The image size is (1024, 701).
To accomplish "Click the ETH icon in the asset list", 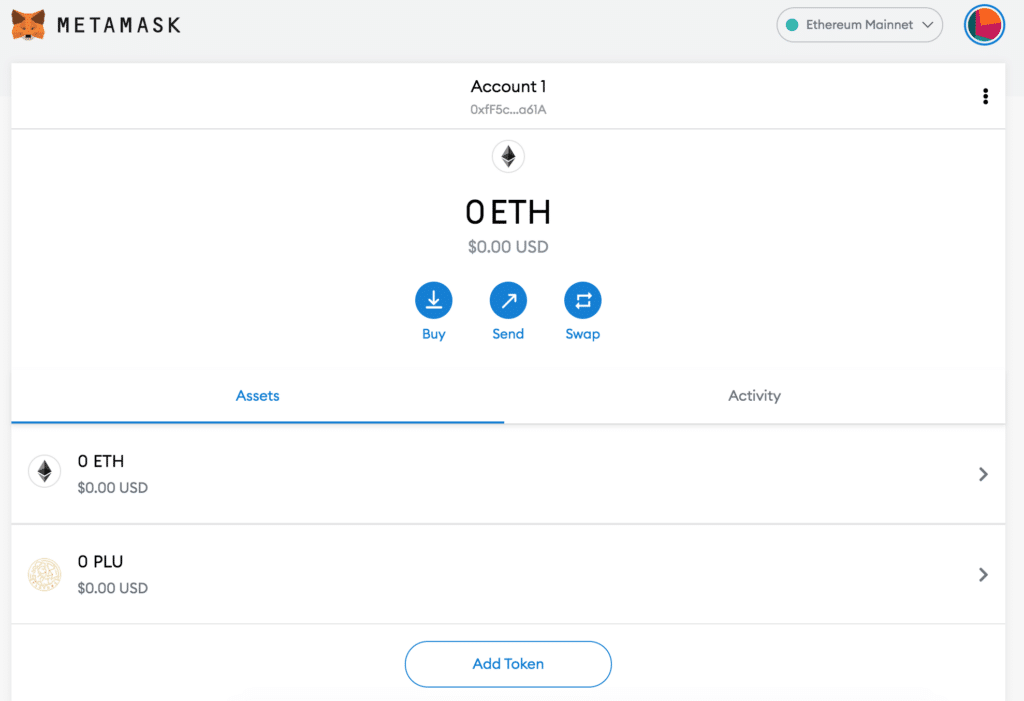I will click(44, 471).
